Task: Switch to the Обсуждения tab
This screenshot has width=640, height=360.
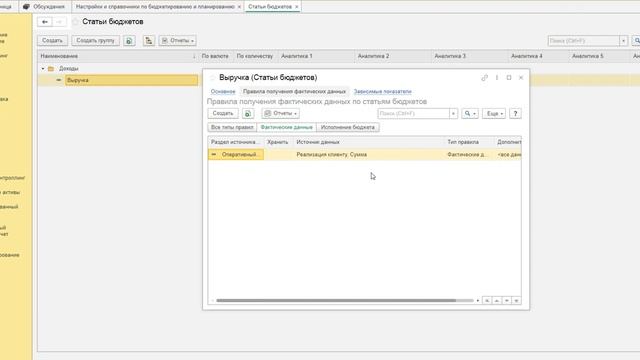Action: tap(45, 7)
